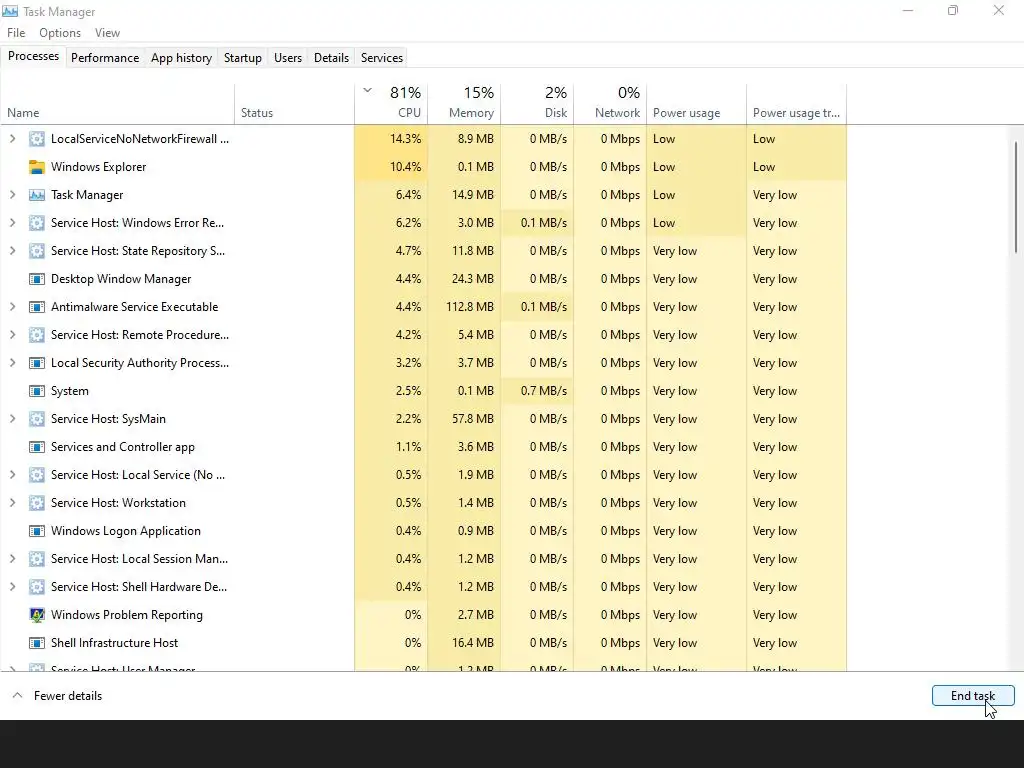Click the Windows Explorer folder icon

pos(37,167)
